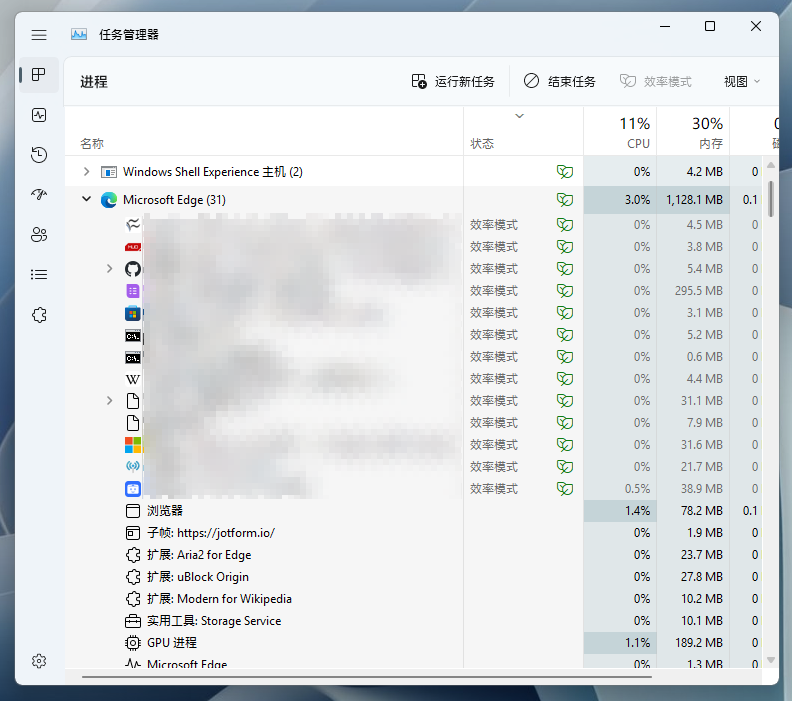Screen dimensions: 792x701
Task: Click the GitHub tab process icon
Action: point(133,269)
